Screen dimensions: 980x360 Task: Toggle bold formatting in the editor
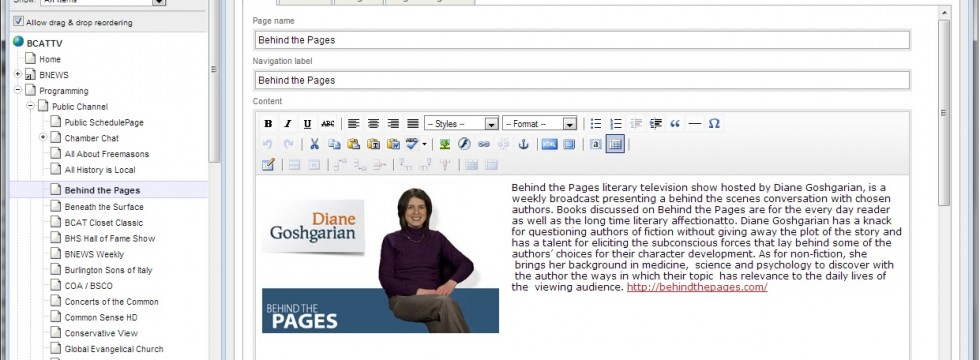coord(268,124)
